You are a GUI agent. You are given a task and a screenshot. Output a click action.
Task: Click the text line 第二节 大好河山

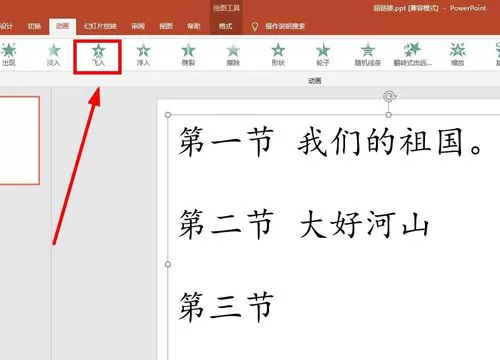coord(304,224)
